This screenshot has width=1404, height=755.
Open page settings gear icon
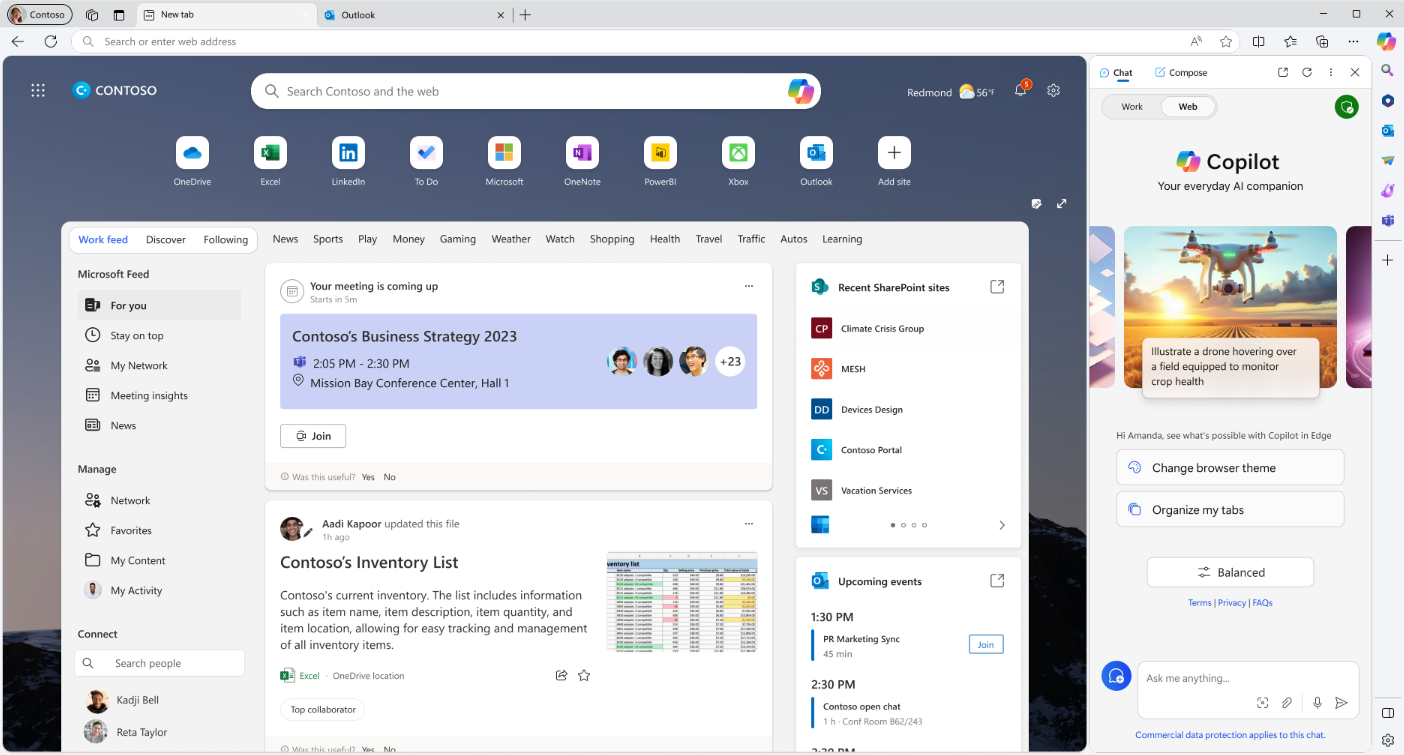pos(1053,90)
